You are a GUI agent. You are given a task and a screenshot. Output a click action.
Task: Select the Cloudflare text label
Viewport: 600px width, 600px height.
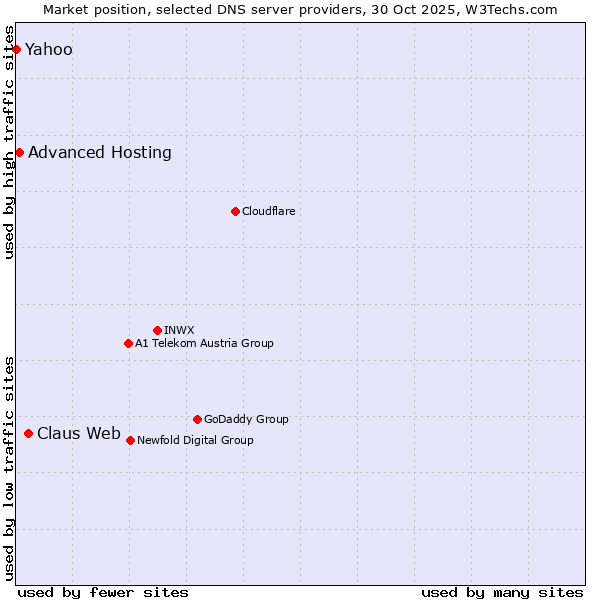268,211
